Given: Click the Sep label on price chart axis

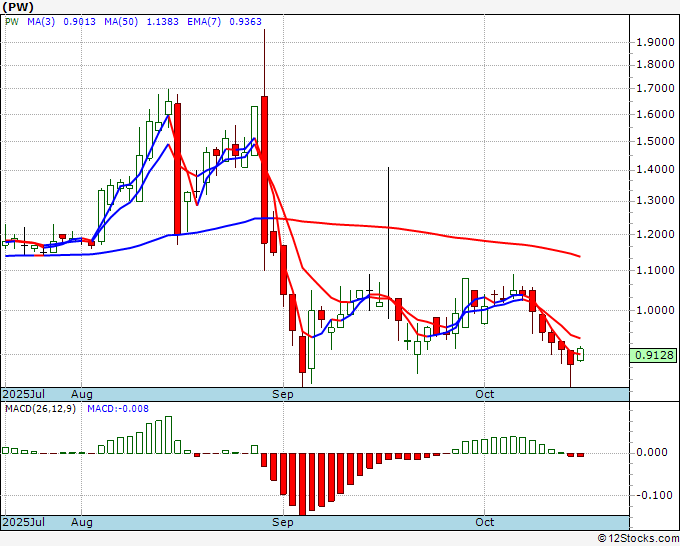Looking at the screenshot, I should 283,394.
